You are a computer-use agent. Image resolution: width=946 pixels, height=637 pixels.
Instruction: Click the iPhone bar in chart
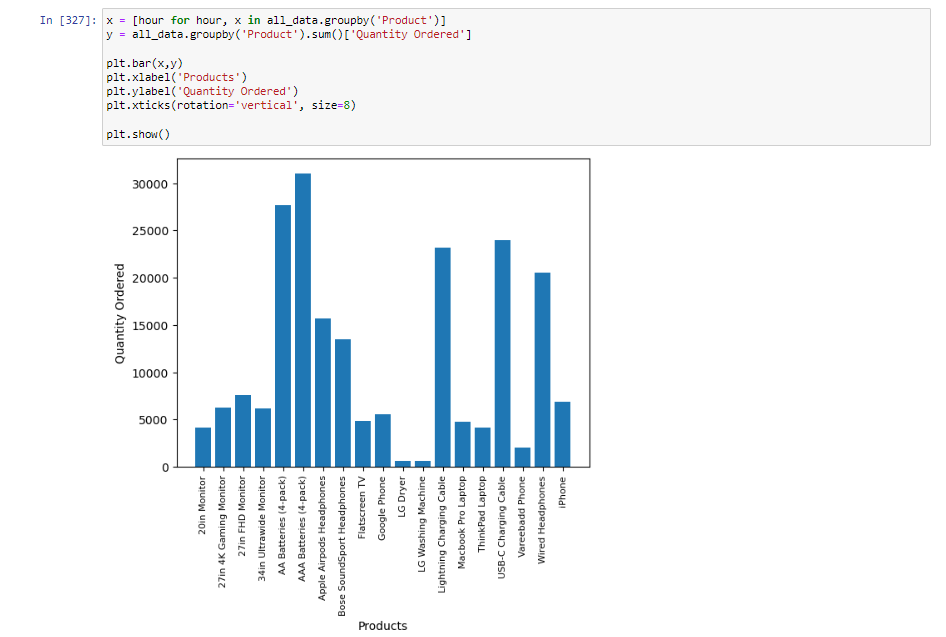(x=562, y=434)
